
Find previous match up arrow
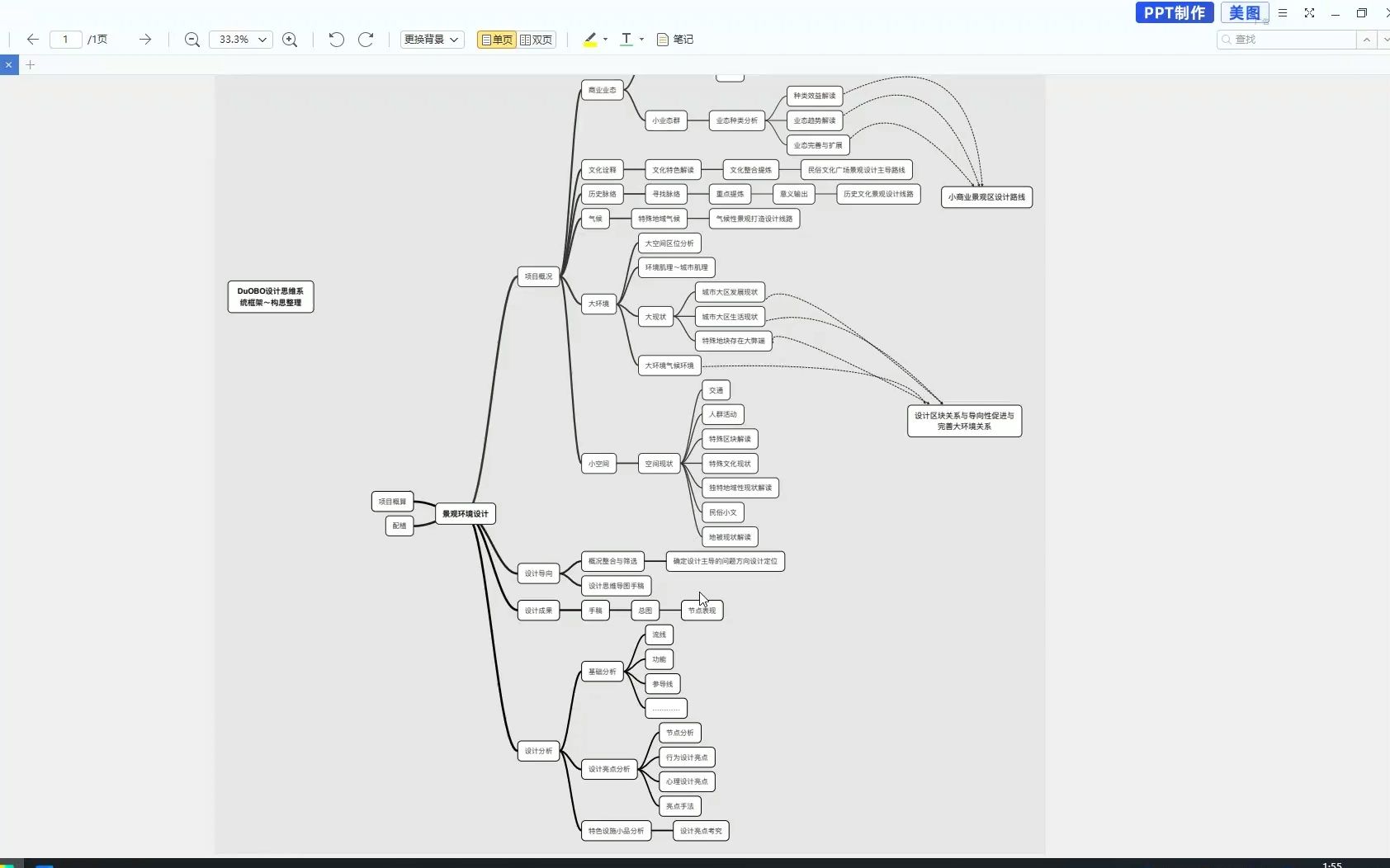(x=1367, y=39)
